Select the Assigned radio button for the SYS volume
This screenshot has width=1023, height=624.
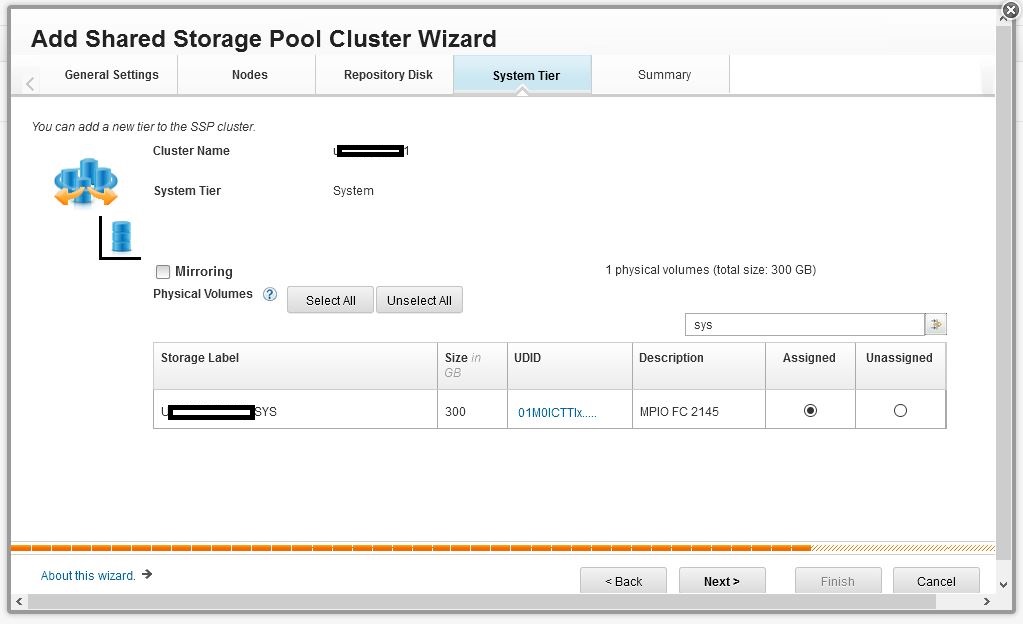point(810,410)
